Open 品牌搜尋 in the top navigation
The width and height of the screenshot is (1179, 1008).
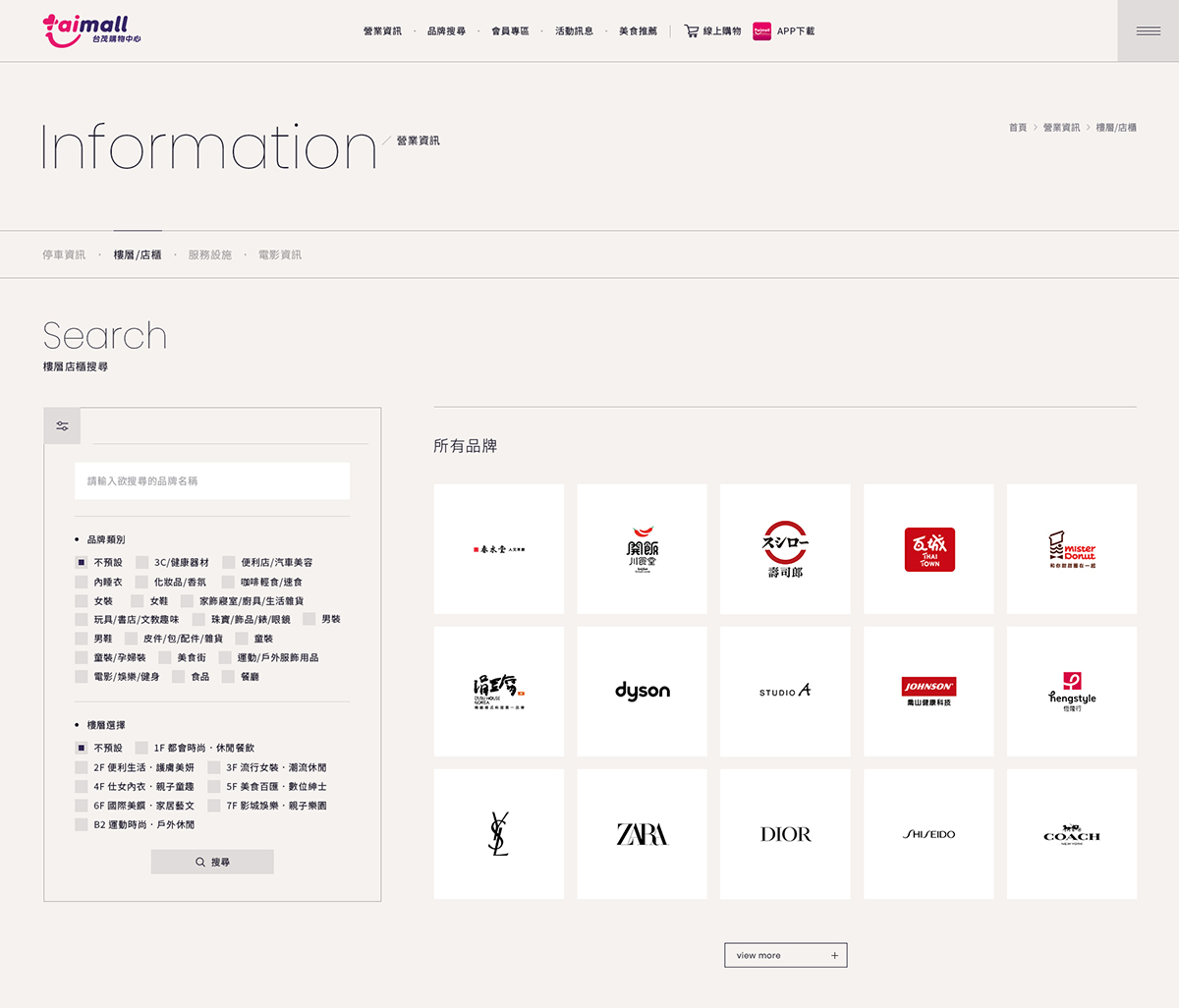pos(446,31)
